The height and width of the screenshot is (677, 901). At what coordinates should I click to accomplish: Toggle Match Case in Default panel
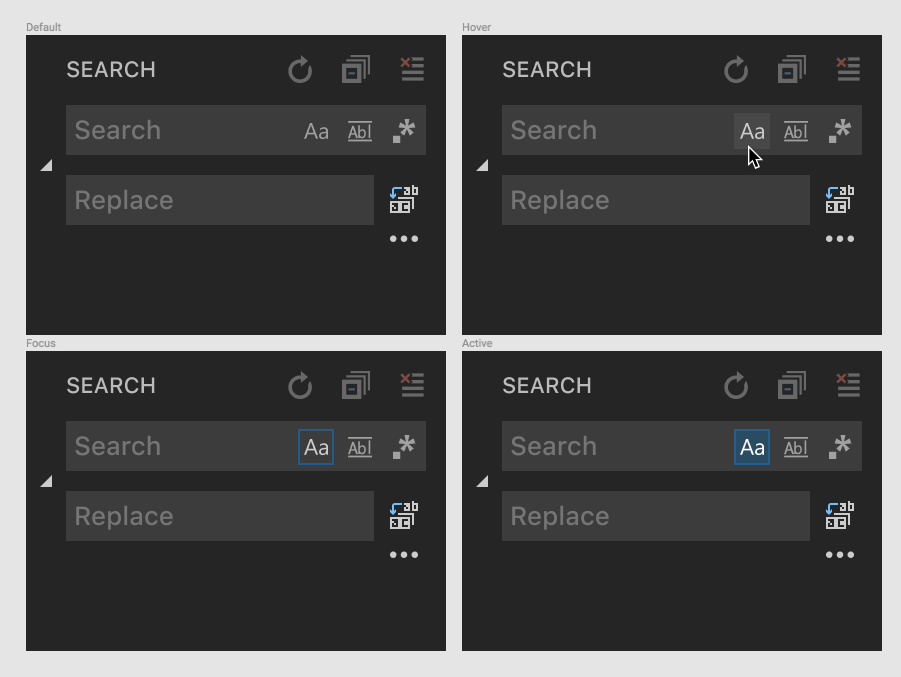coord(316,131)
